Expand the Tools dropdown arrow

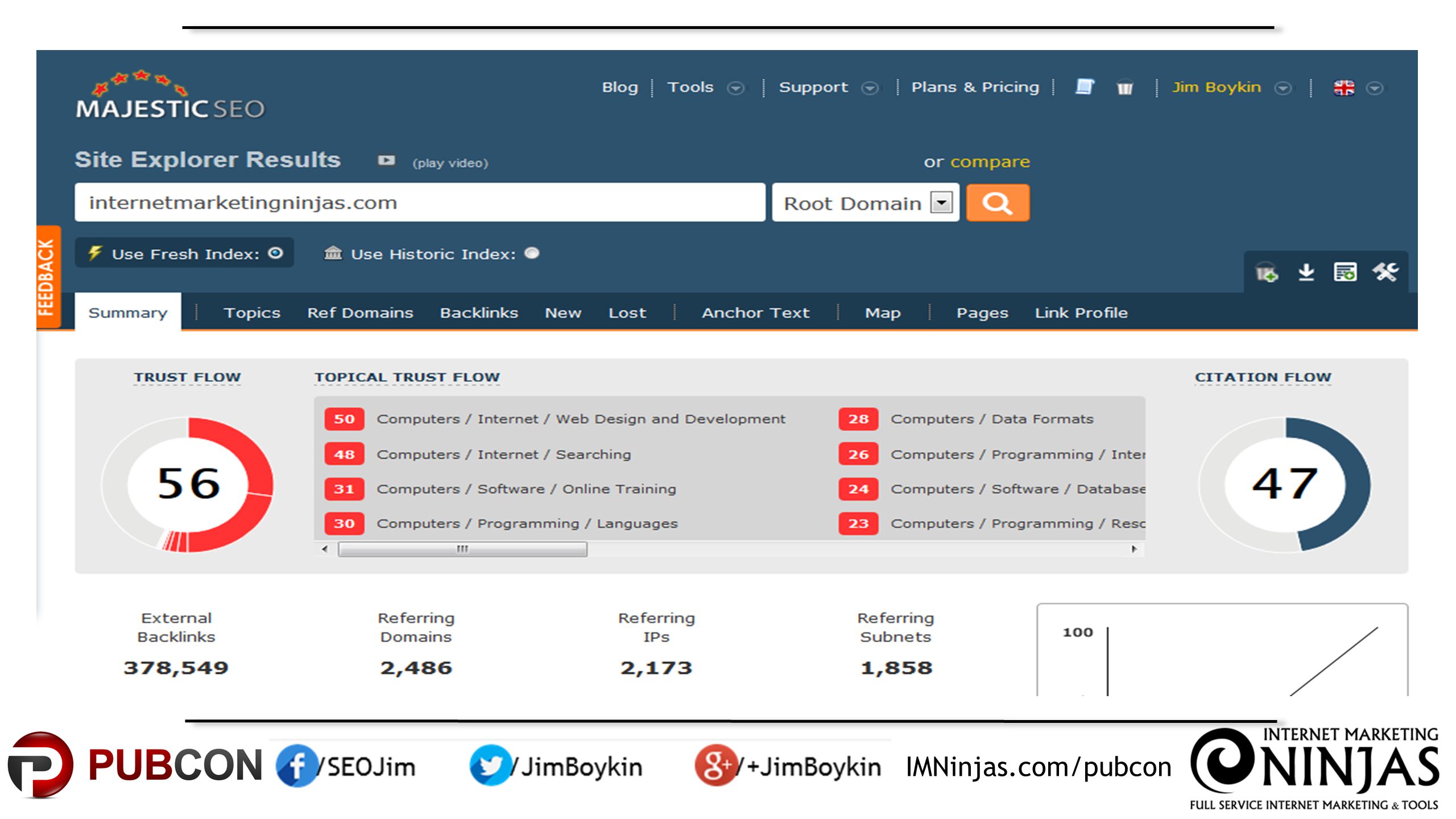coord(736,88)
